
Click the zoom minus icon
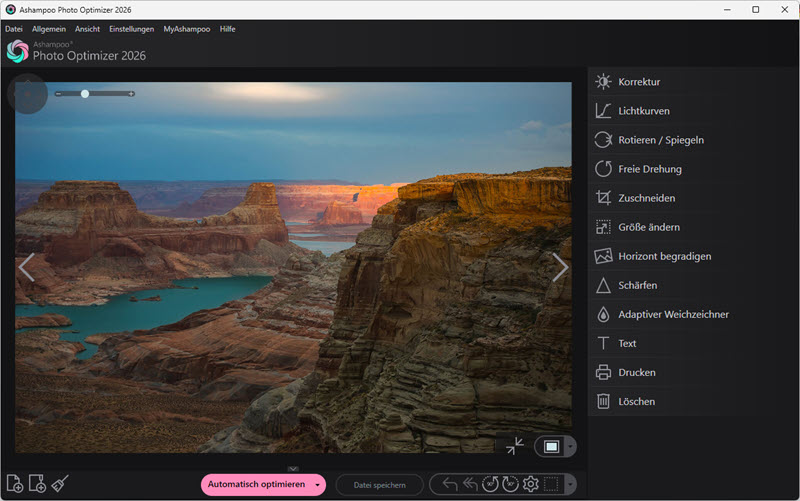(58, 94)
